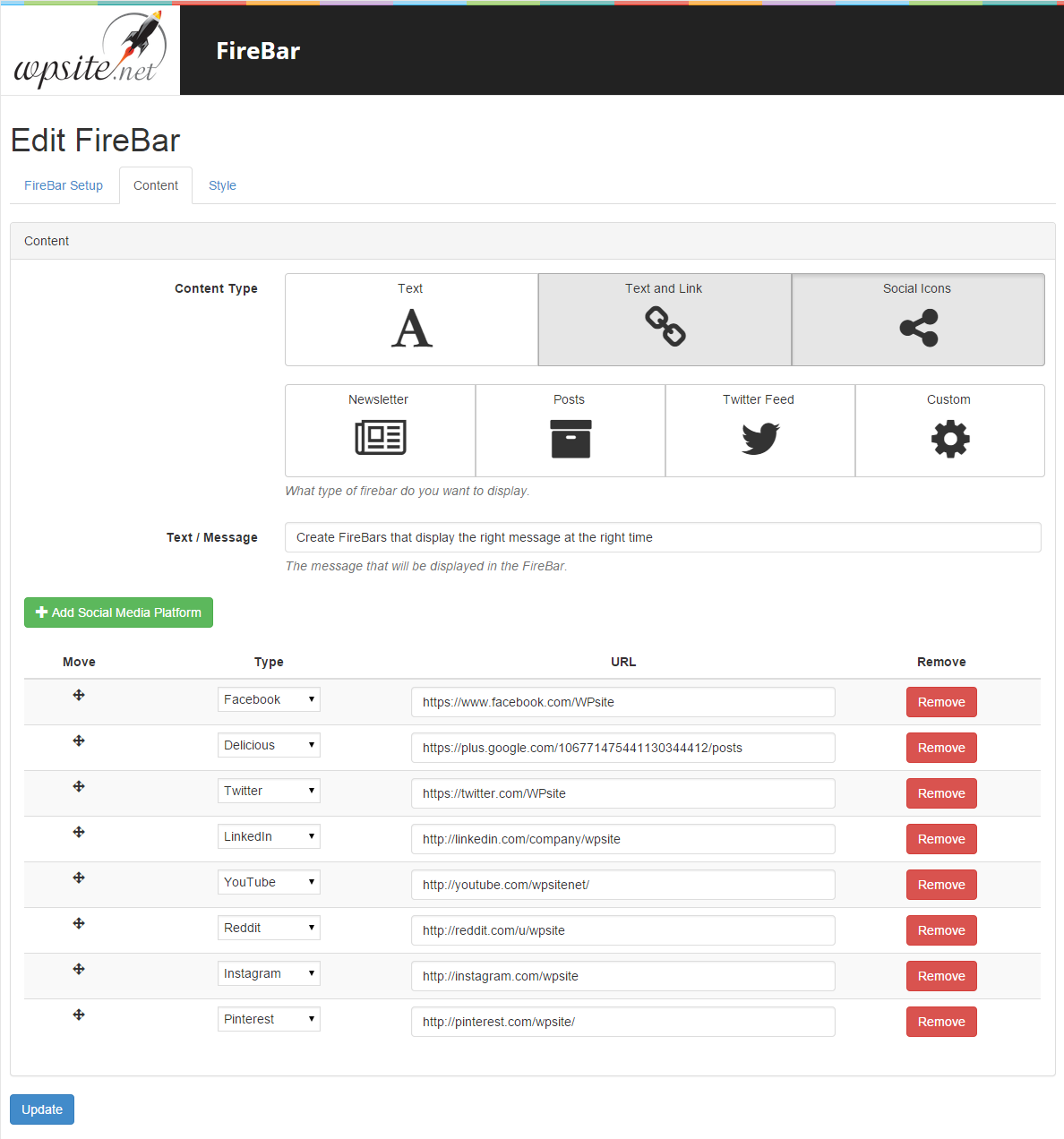
Task: Open the Reddit type dropdown
Action: (x=269, y=928)
